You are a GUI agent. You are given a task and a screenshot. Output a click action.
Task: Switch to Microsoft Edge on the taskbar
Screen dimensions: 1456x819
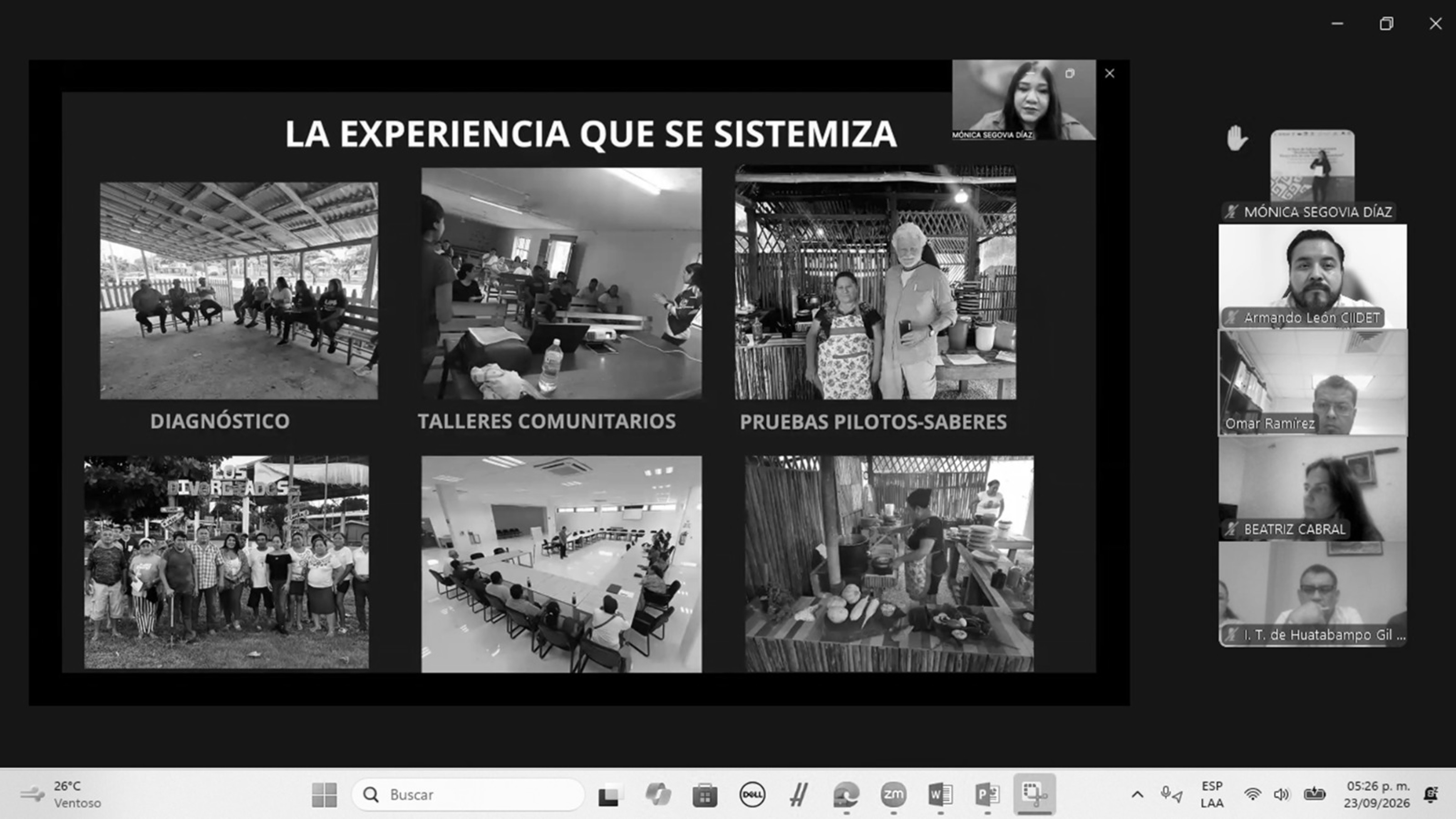(846, 795)
